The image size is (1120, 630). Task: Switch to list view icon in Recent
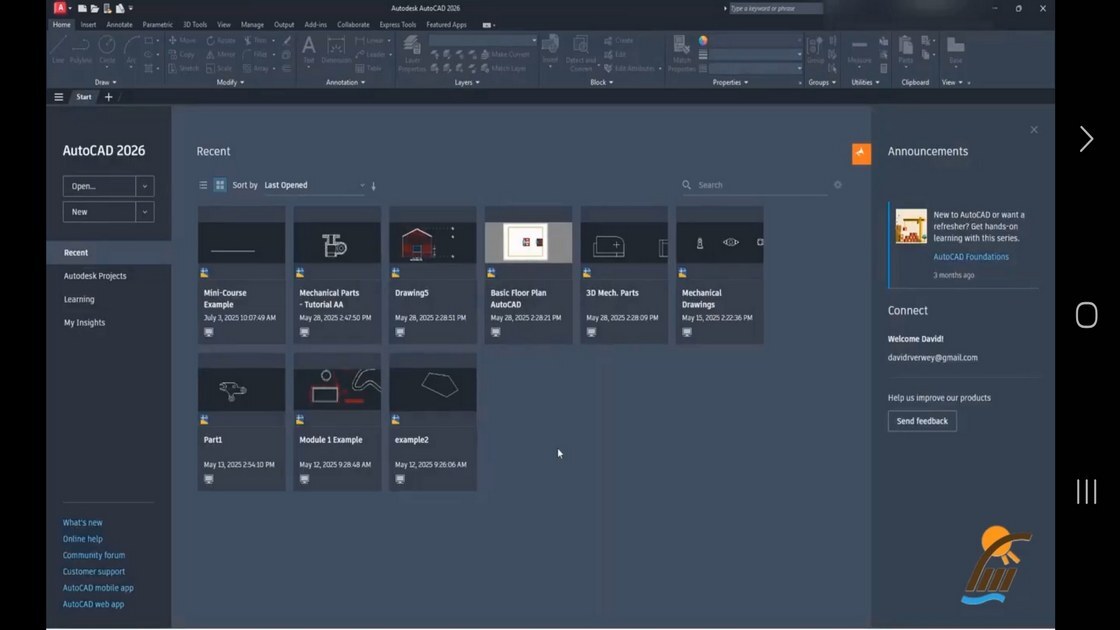coord(204,185)
